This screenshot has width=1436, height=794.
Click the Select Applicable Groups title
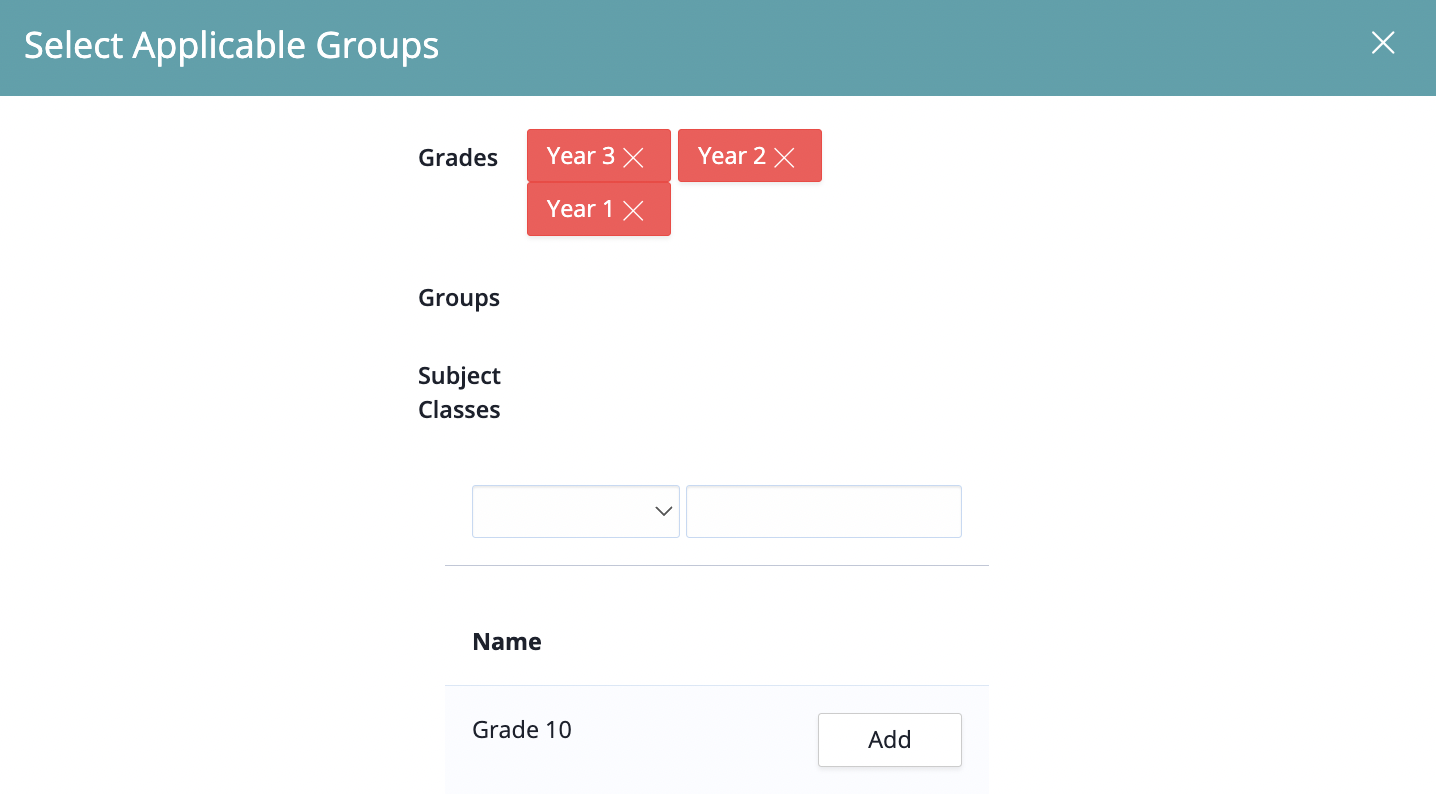pyautogui.click(x=232, y=45)
